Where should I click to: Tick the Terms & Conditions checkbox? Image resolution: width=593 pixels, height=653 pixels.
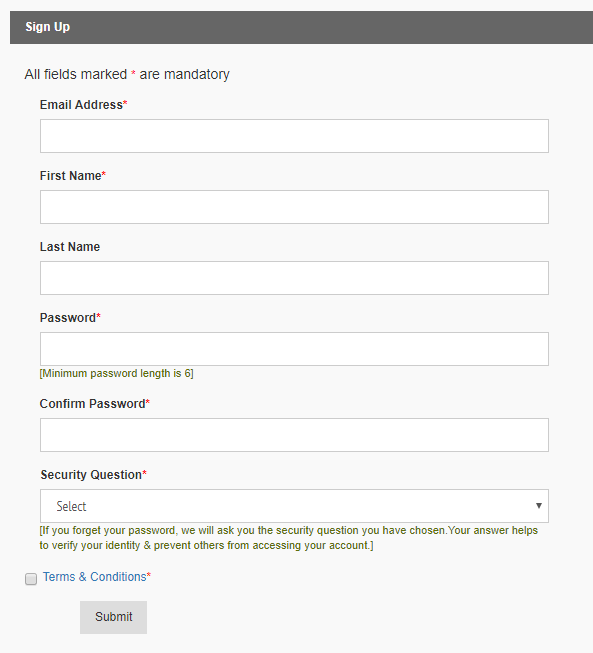pos(31,579)
